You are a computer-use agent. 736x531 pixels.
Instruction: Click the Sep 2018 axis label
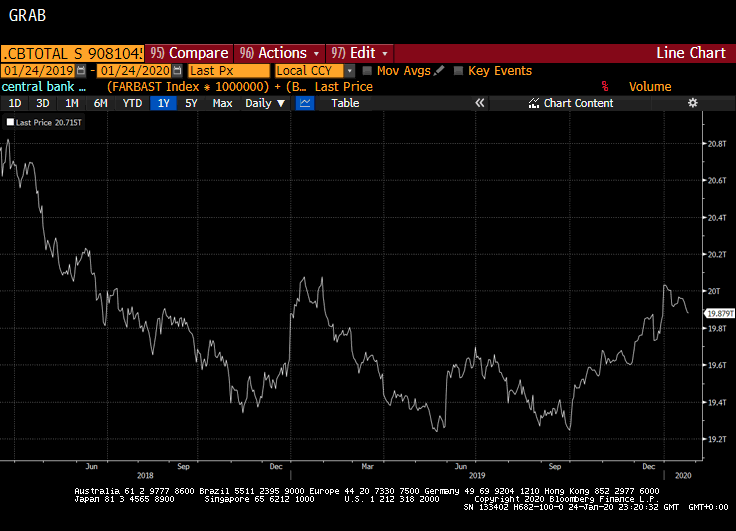pos(183,466)
